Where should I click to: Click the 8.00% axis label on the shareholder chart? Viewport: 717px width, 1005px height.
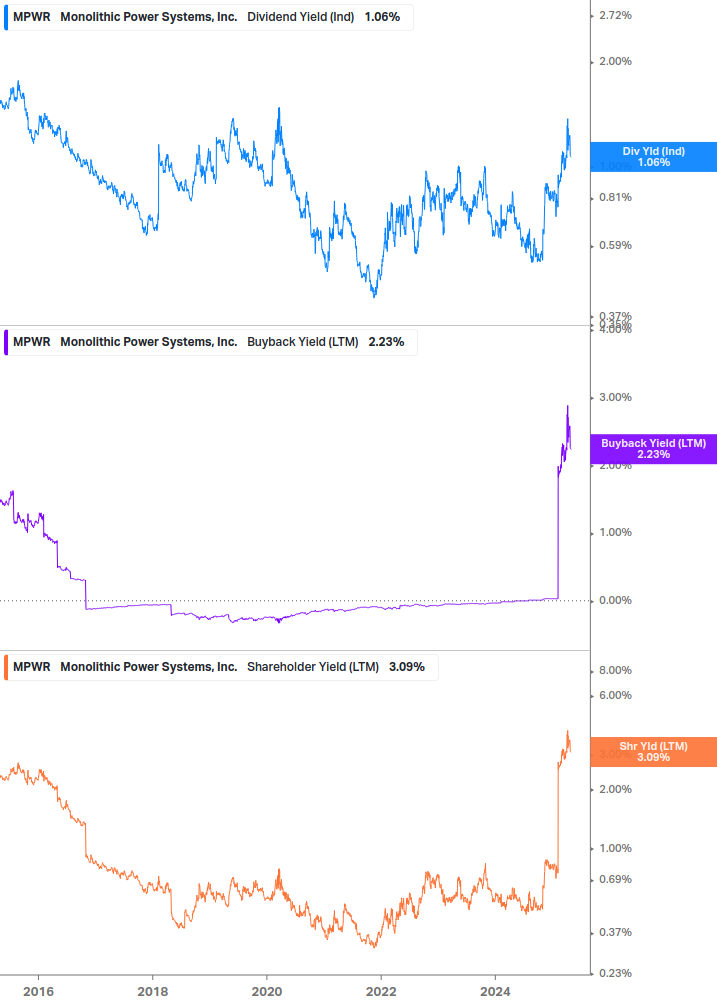click(x=615, y=670)
